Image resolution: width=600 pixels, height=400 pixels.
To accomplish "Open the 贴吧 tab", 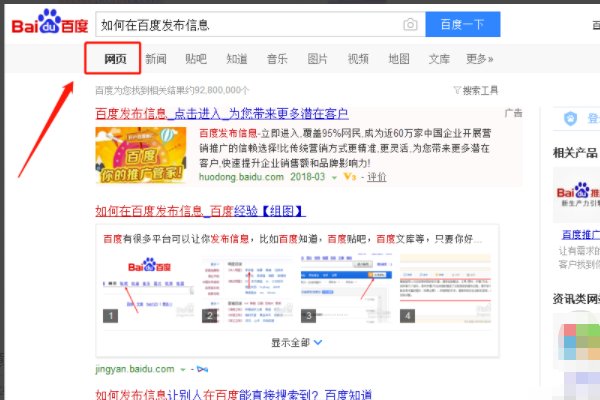I will [x=196, y=59].
